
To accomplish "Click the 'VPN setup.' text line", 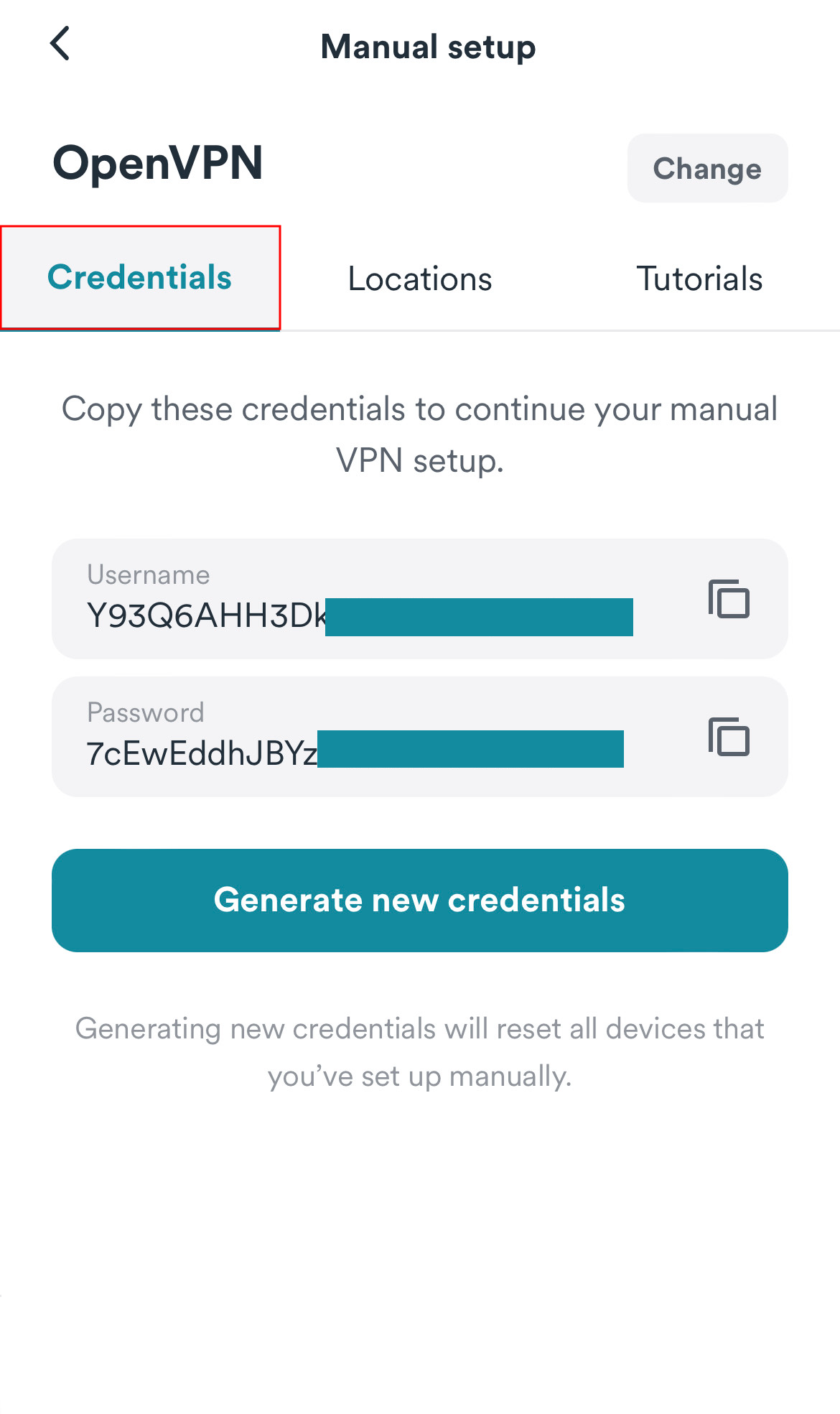I will coord(420,460).
